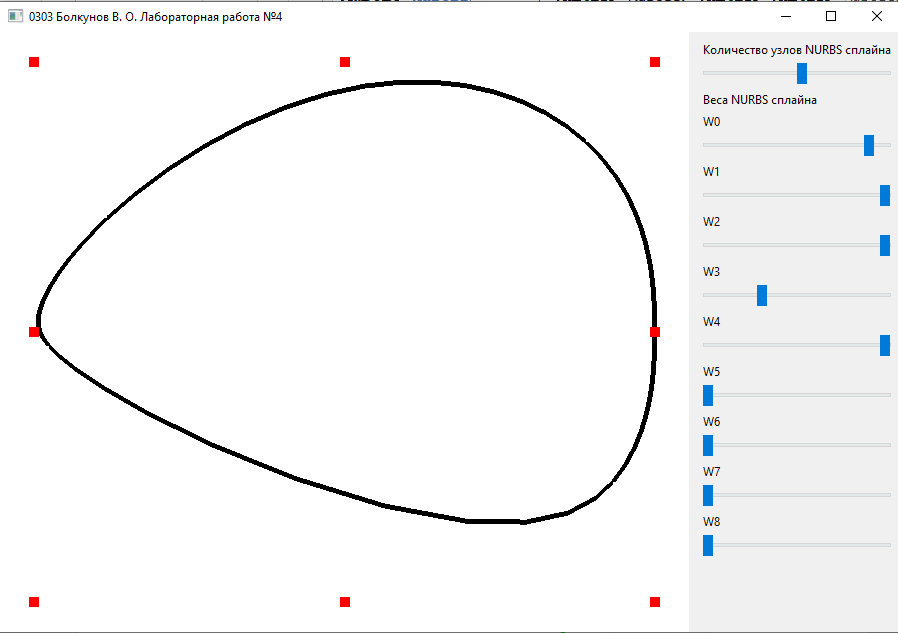The width and height of the screenshot is (898, 633).
Task: Click the 'Количество узлов NURBS сплайна' label
Action: pos(797,50)
